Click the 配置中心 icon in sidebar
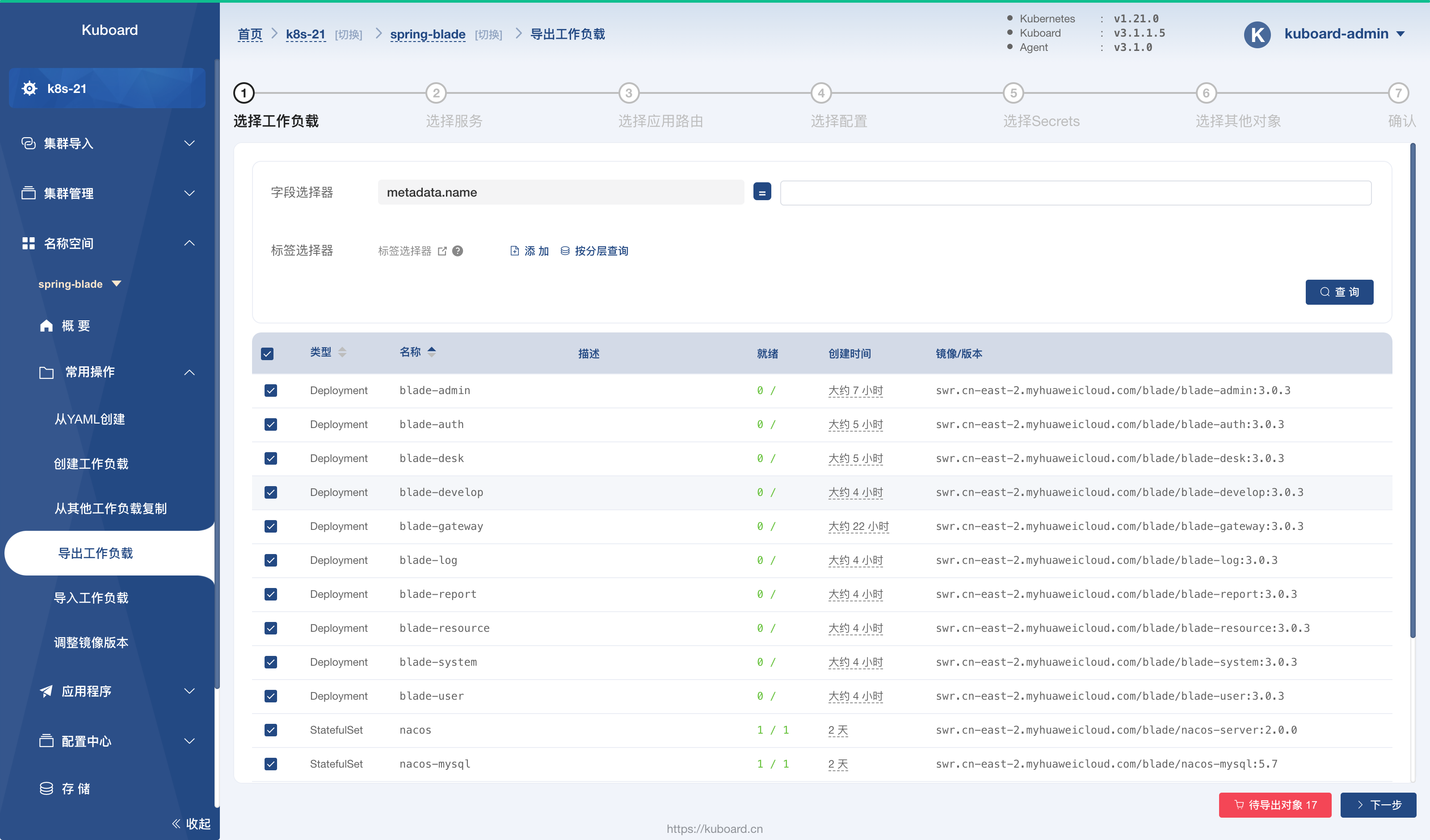This screenshot has height=840, width=1430. pos(46,741)
